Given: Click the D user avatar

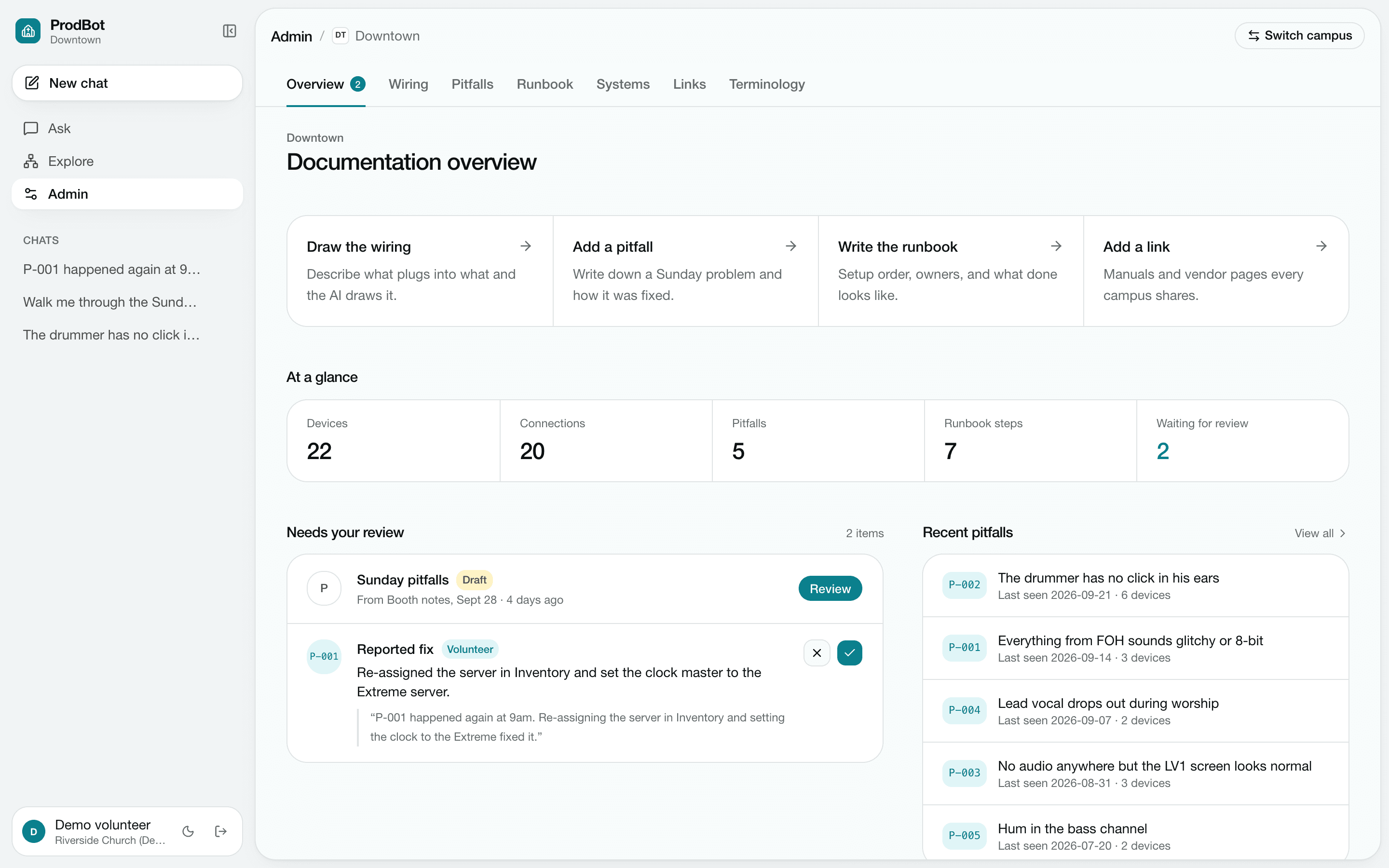Looking at the screenshot, I should [34, 831].
